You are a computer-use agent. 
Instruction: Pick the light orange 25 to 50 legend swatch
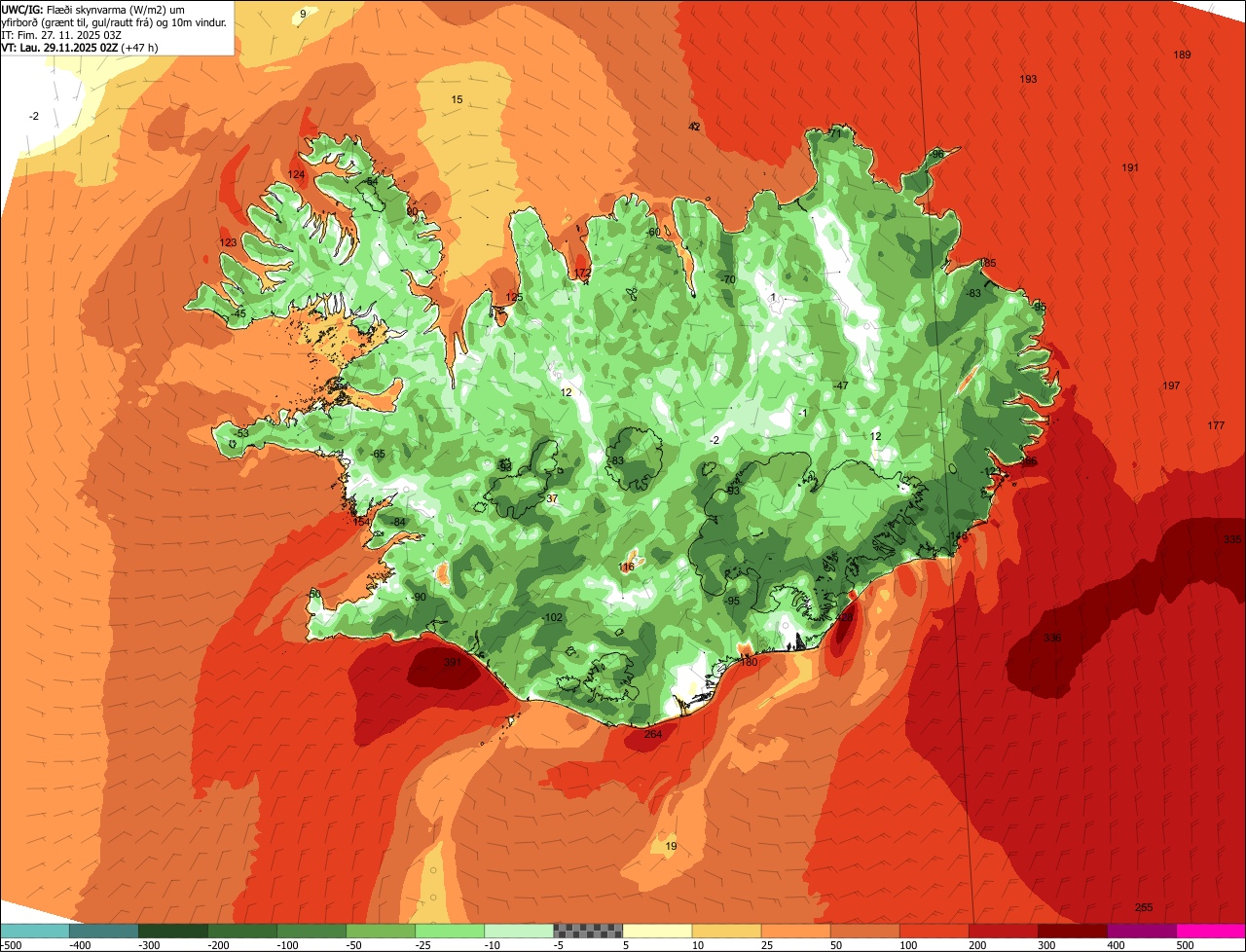coord(795,931)
